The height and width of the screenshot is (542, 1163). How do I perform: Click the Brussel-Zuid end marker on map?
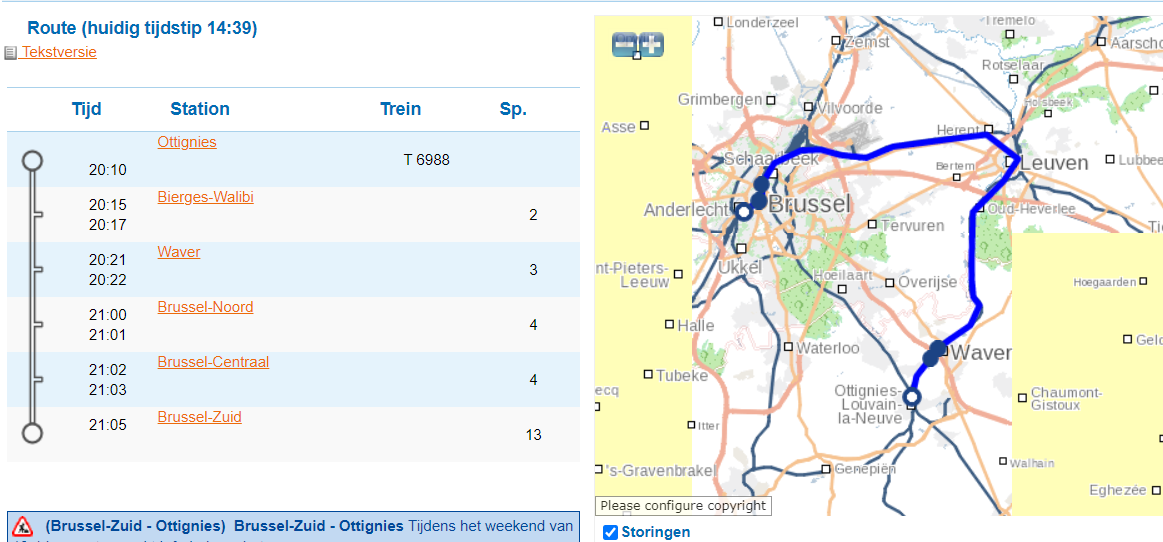click(x=743, y=212)
